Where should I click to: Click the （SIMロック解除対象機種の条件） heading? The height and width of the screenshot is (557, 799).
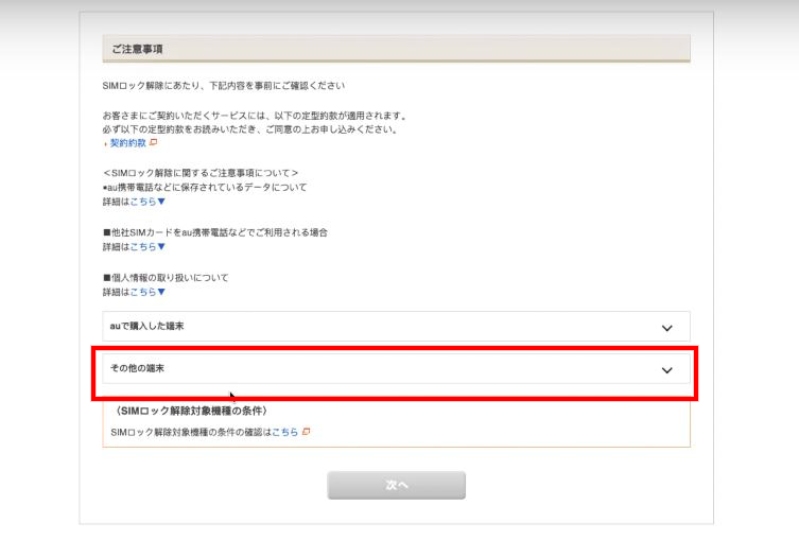pyautogui.click(x=190, y=411)
